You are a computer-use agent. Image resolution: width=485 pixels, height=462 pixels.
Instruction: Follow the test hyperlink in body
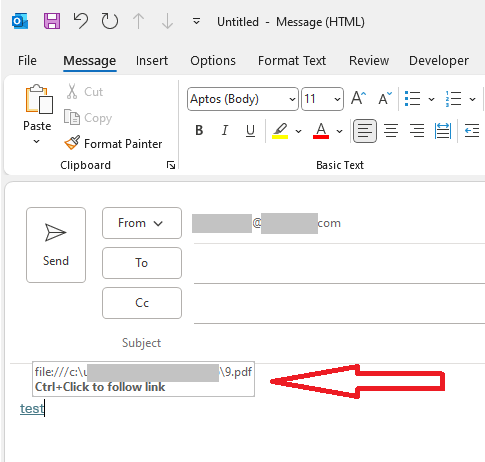[x=32, y=408]
